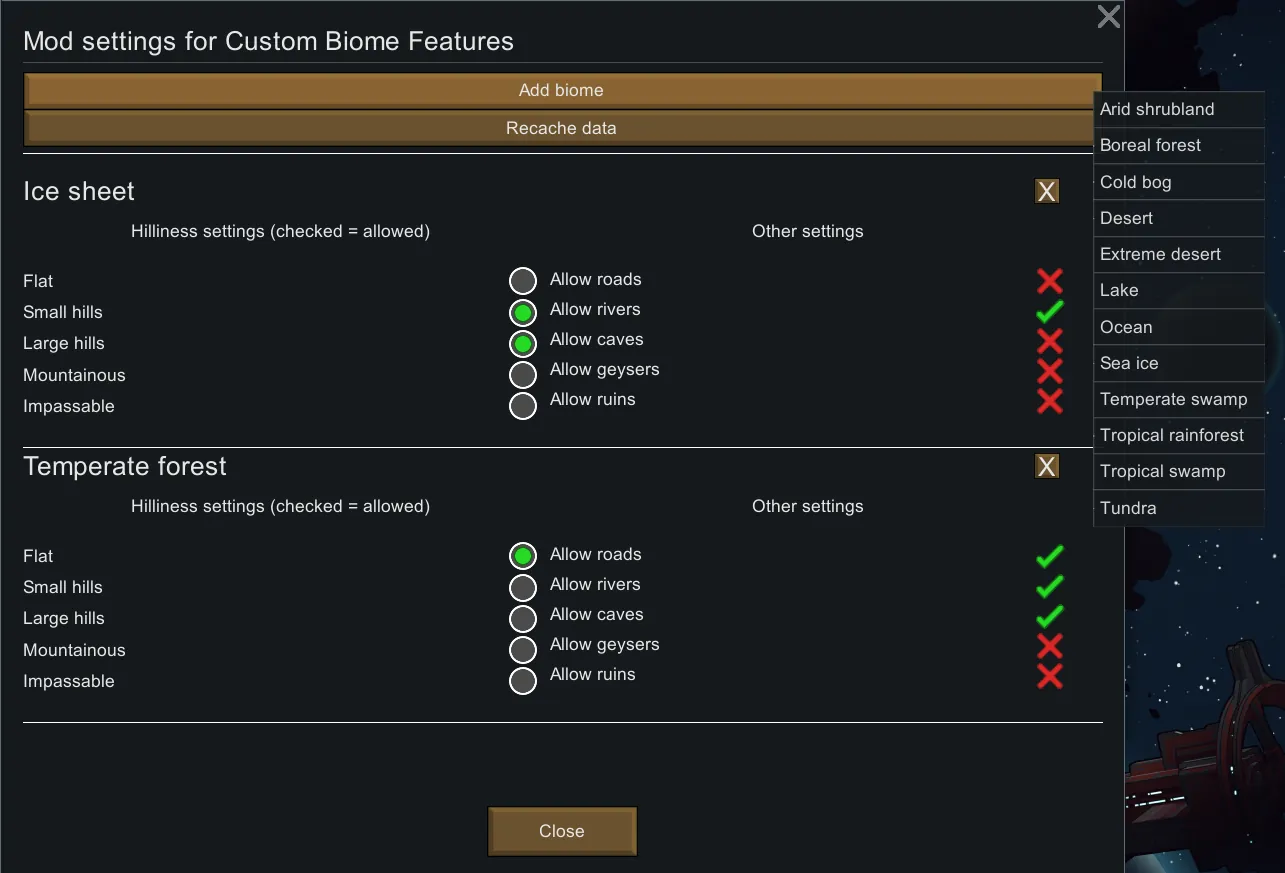The height and width of the screenshot is (873, 1285).
Task: Enable Flat hilliness radio under Ice sheet
Action: (523, 281)
